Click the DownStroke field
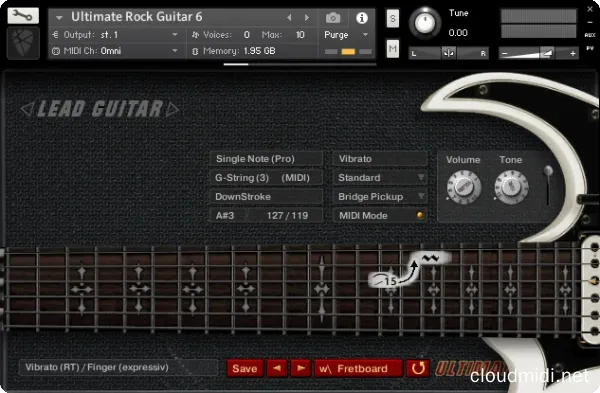This screenshot has height=393, width=600. 266,197
